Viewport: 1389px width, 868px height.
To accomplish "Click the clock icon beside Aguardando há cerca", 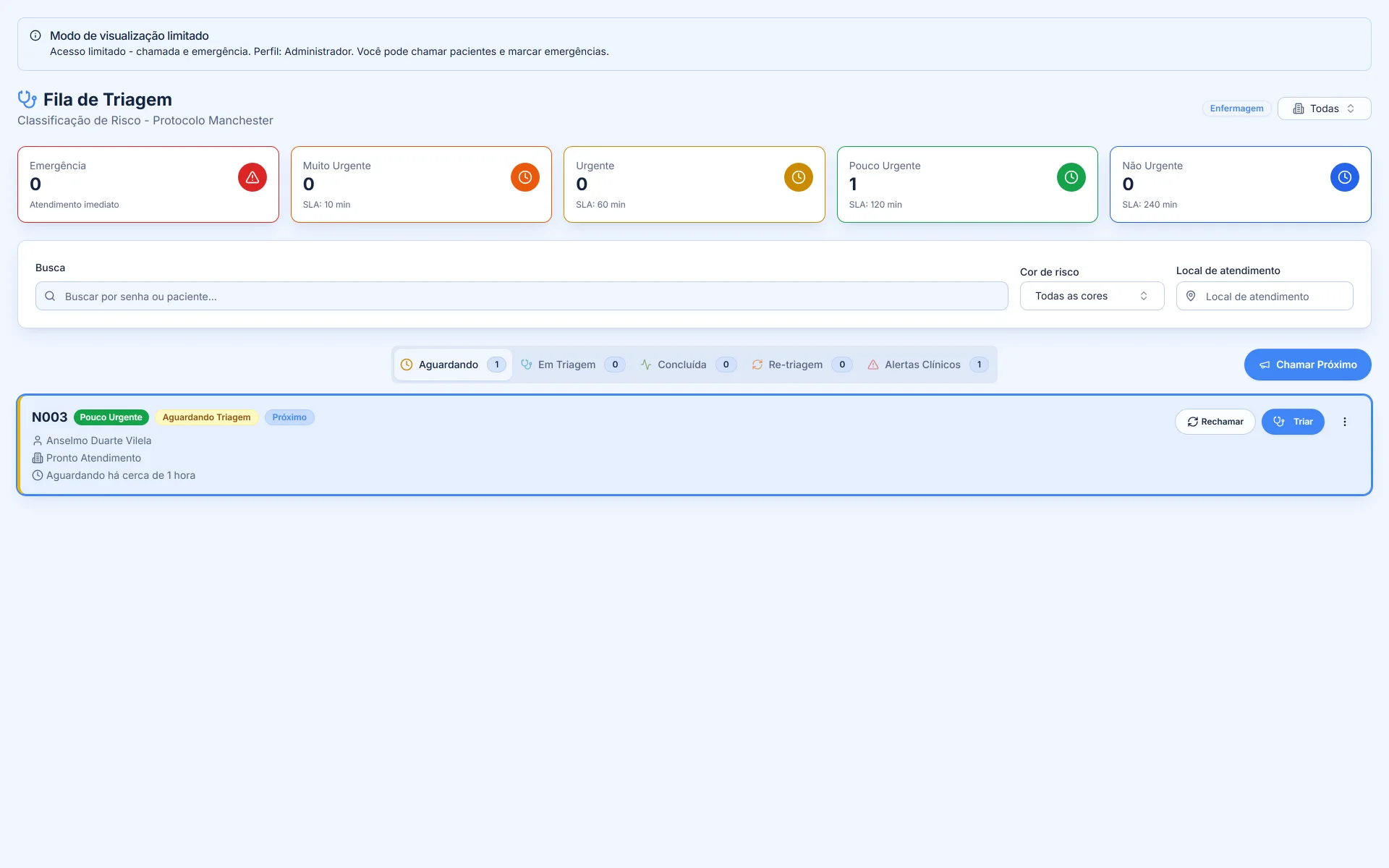I will [38, 475].
